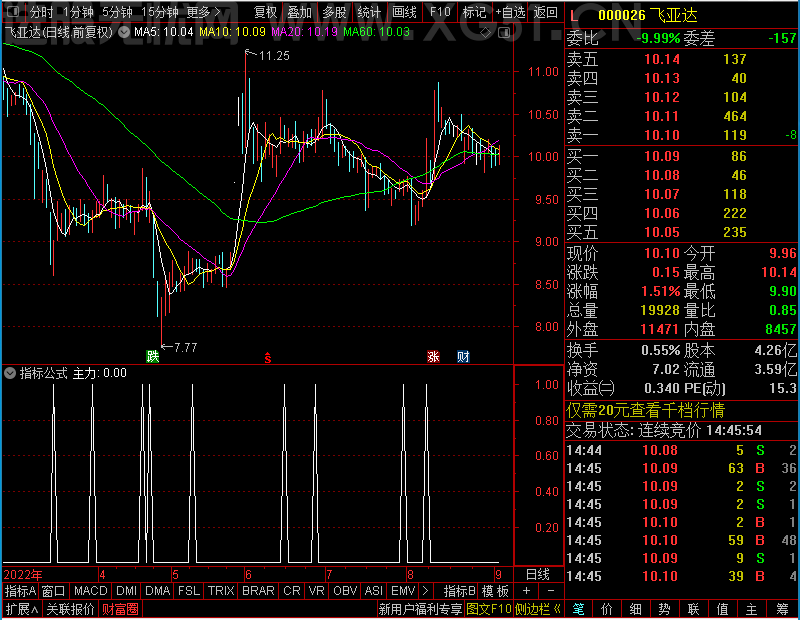The image size is (800, 620).
Task: Select the VR indicator tab
Action: pos(316,591)
